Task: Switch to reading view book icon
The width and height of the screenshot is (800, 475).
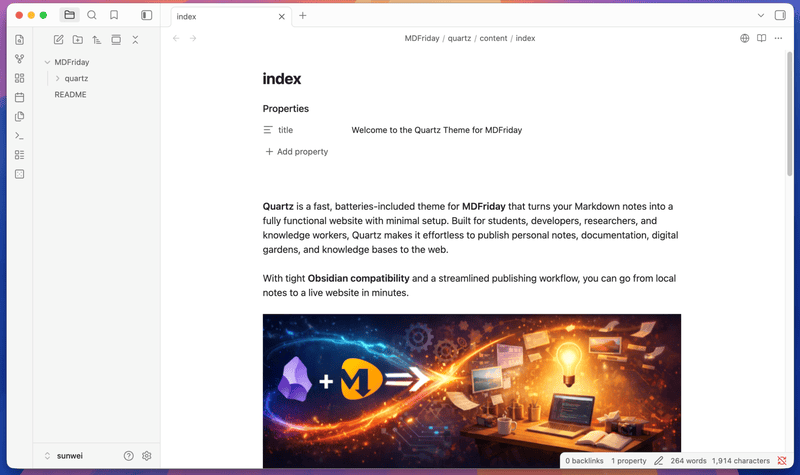Action: click(761, 38)
